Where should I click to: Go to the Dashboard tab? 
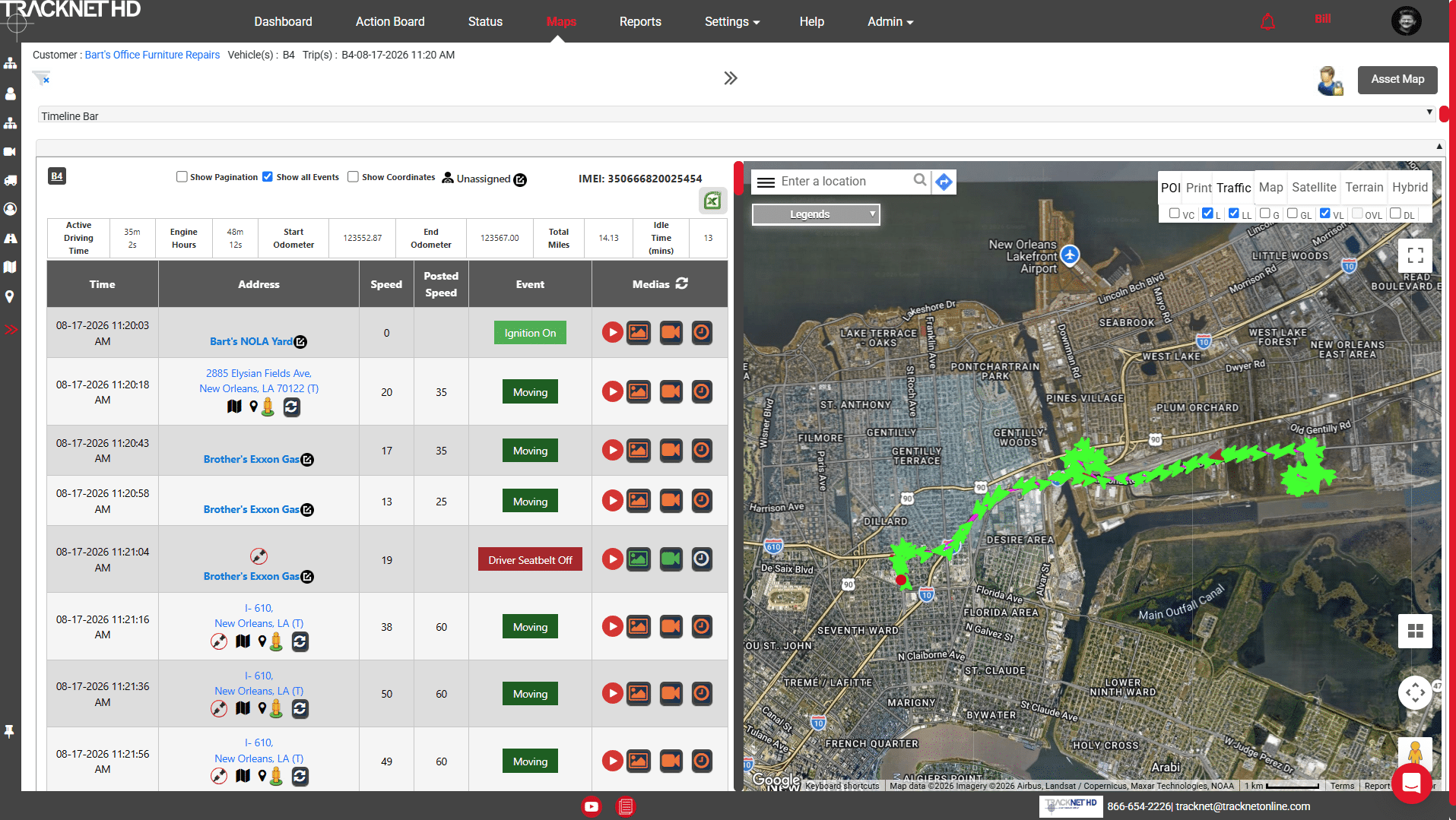[283, 22]
